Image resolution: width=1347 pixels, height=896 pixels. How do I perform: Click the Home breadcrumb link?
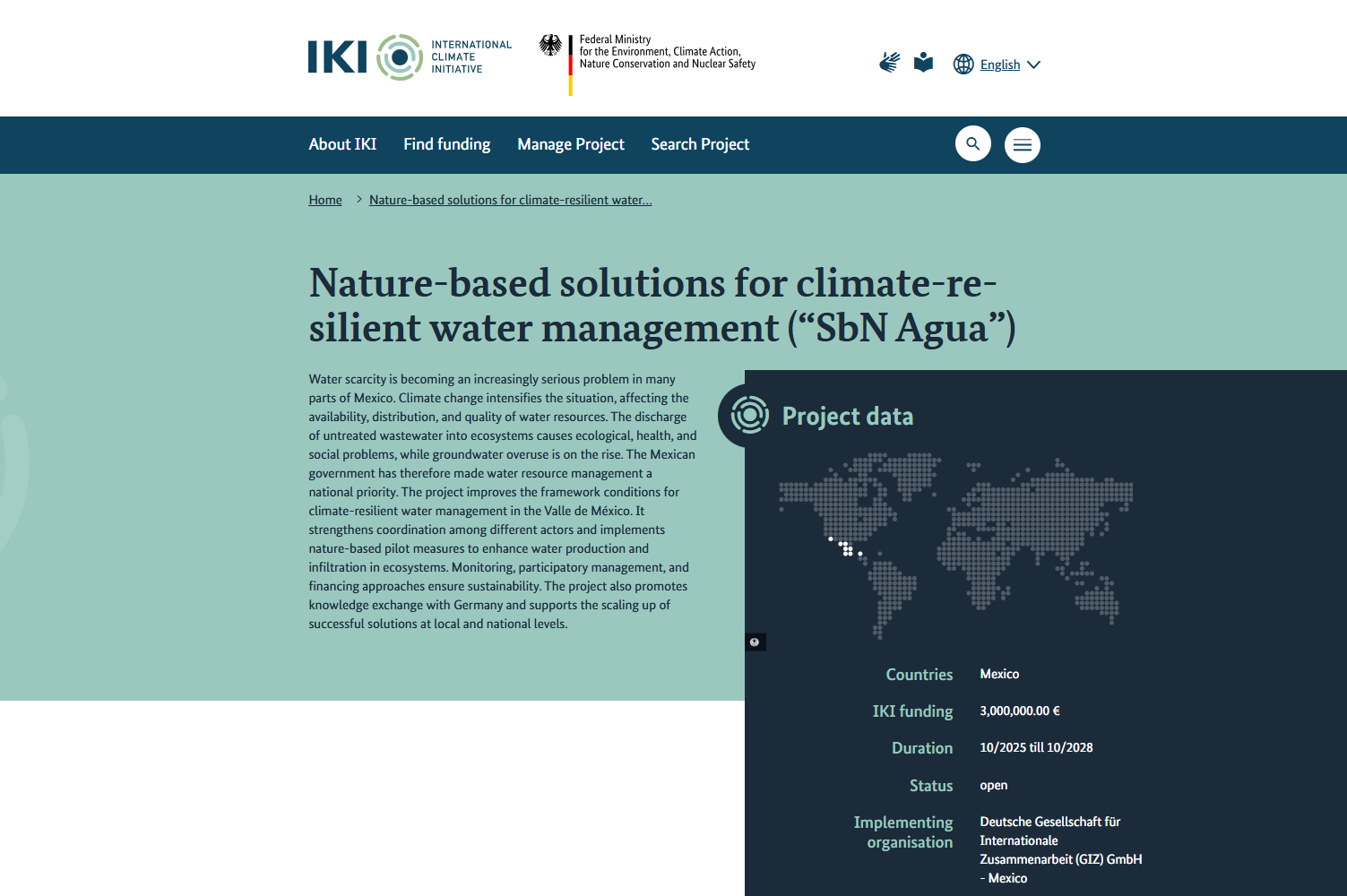click(x=325, y=200)
